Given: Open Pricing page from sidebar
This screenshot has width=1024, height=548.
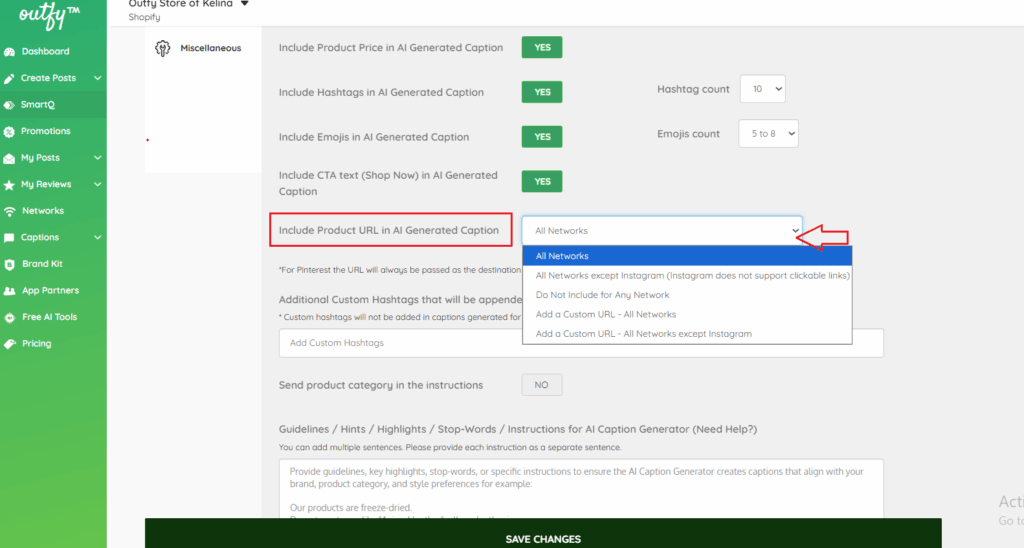Looking at the screenshot, I should 36,344.
